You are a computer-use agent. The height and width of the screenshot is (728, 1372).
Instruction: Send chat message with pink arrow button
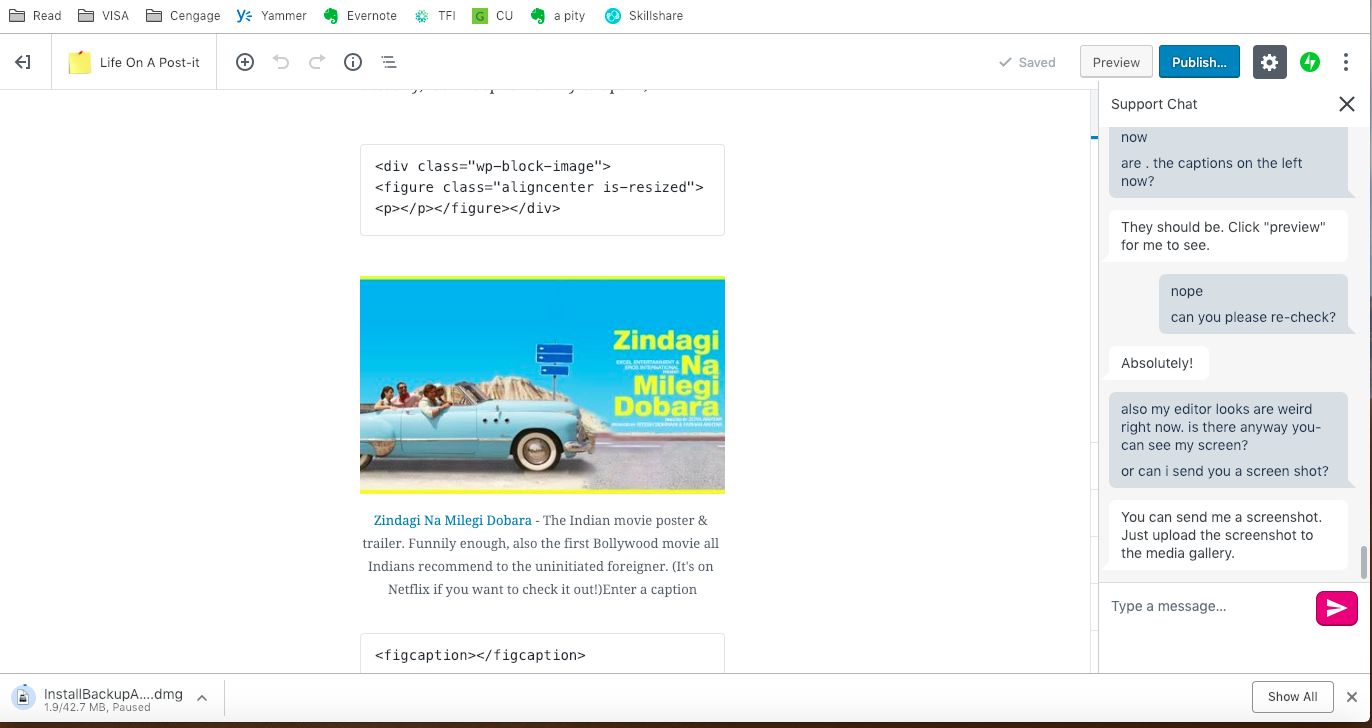tap(1336, 607)
